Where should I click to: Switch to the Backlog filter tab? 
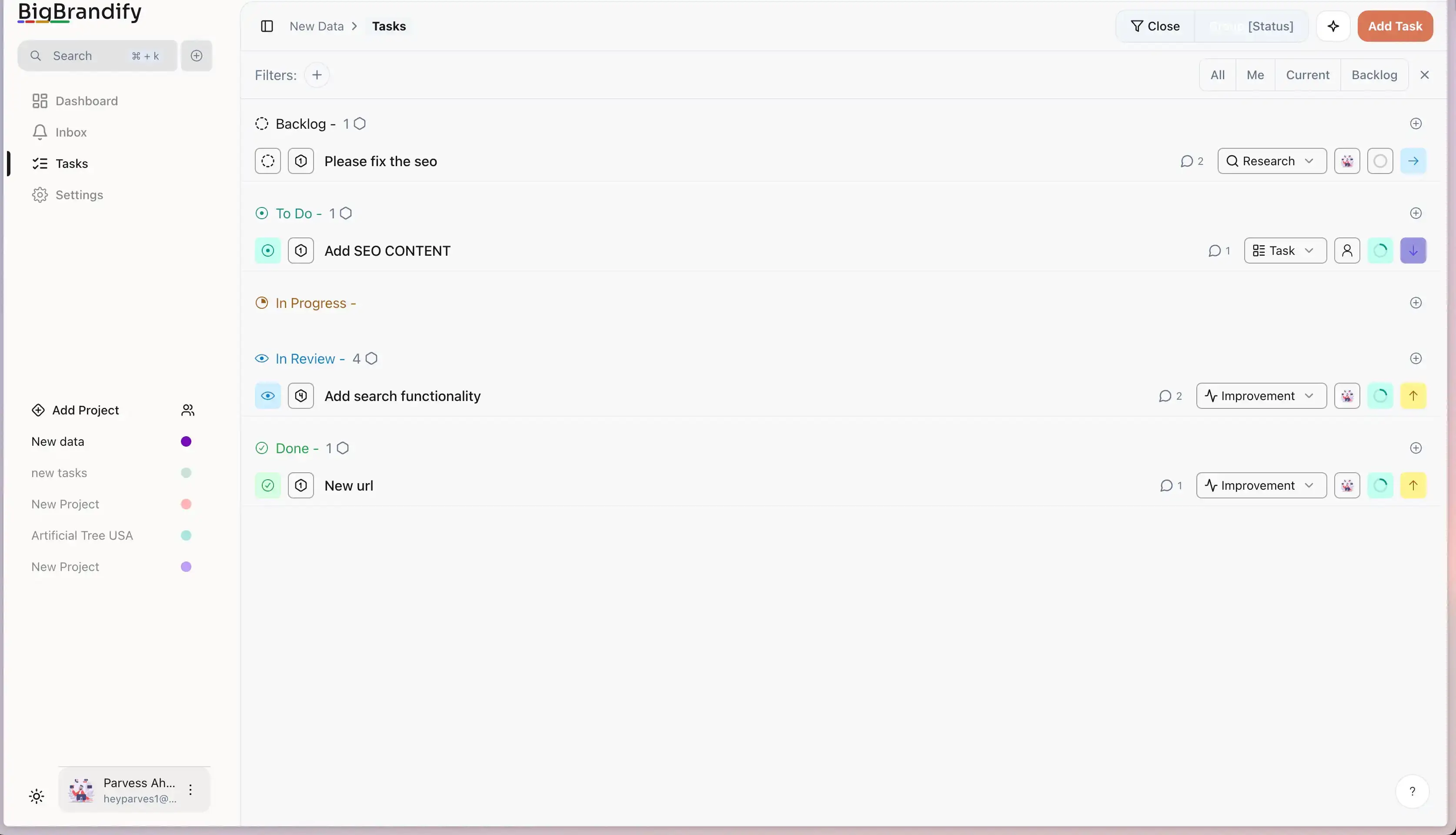1374,74
